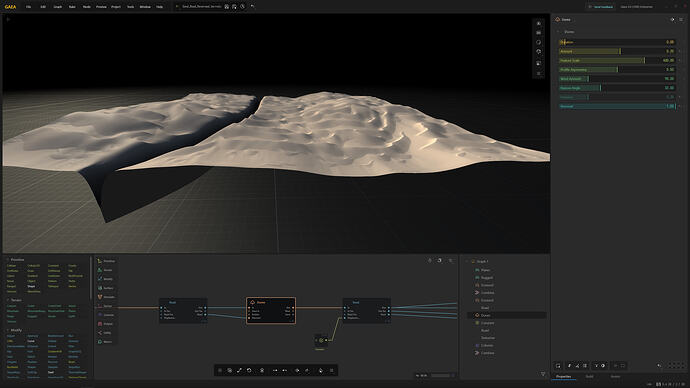690x388 pixels.
Task: Click the undo arrow in the properties bottom toolbar
Action: (x=659, y=366)
